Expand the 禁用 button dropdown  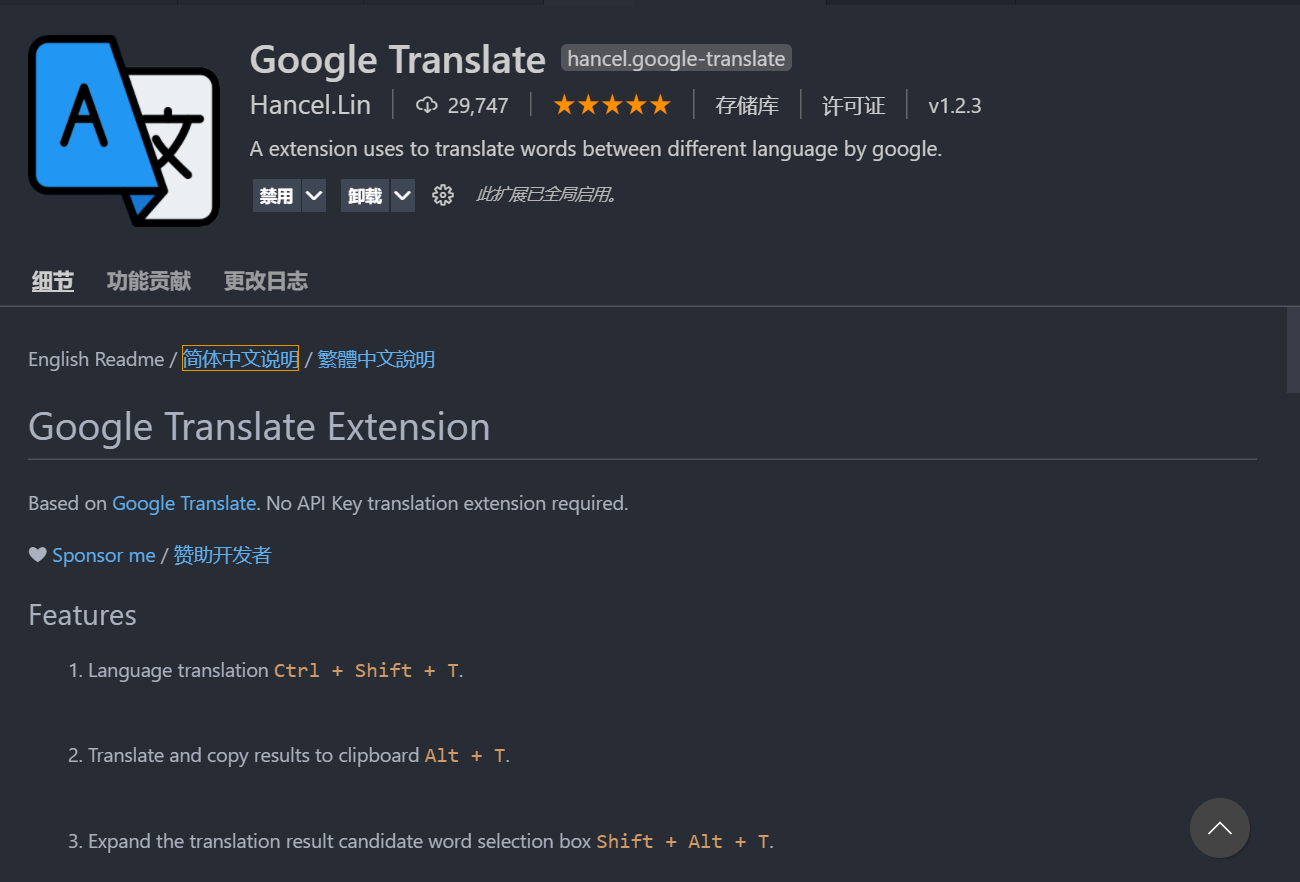313,195
